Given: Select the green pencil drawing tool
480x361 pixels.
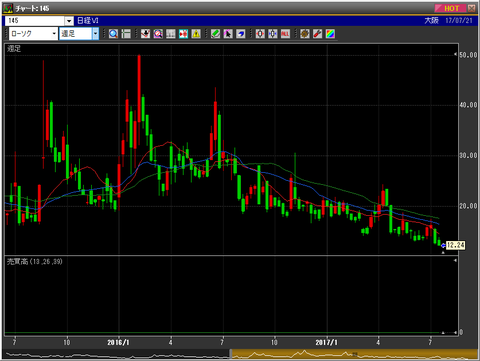Looking at the screenshot, I should coord(215,34).
